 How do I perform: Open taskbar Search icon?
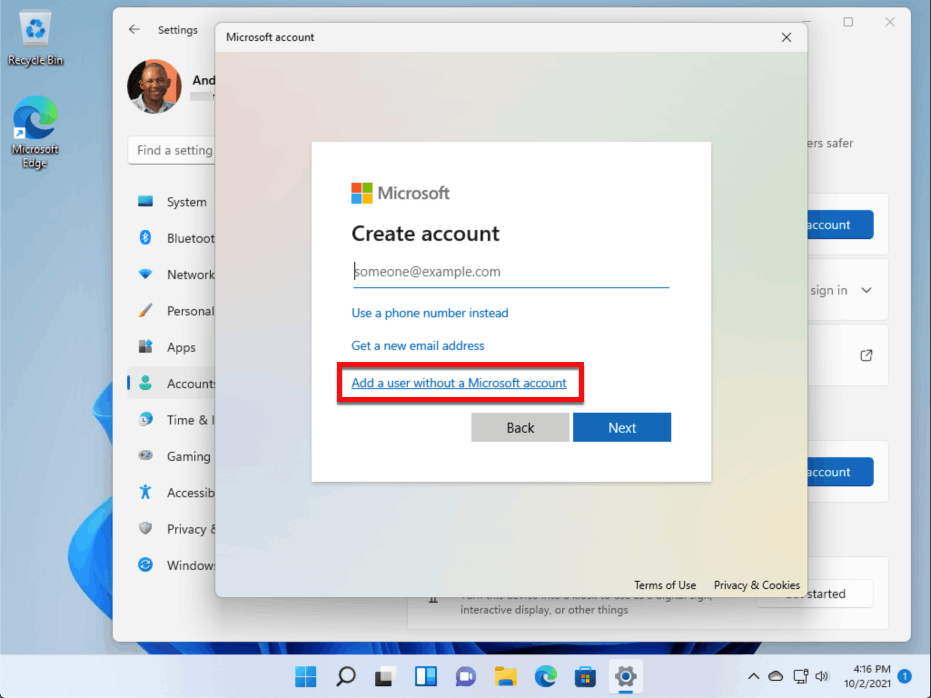[x=346, y=676]
